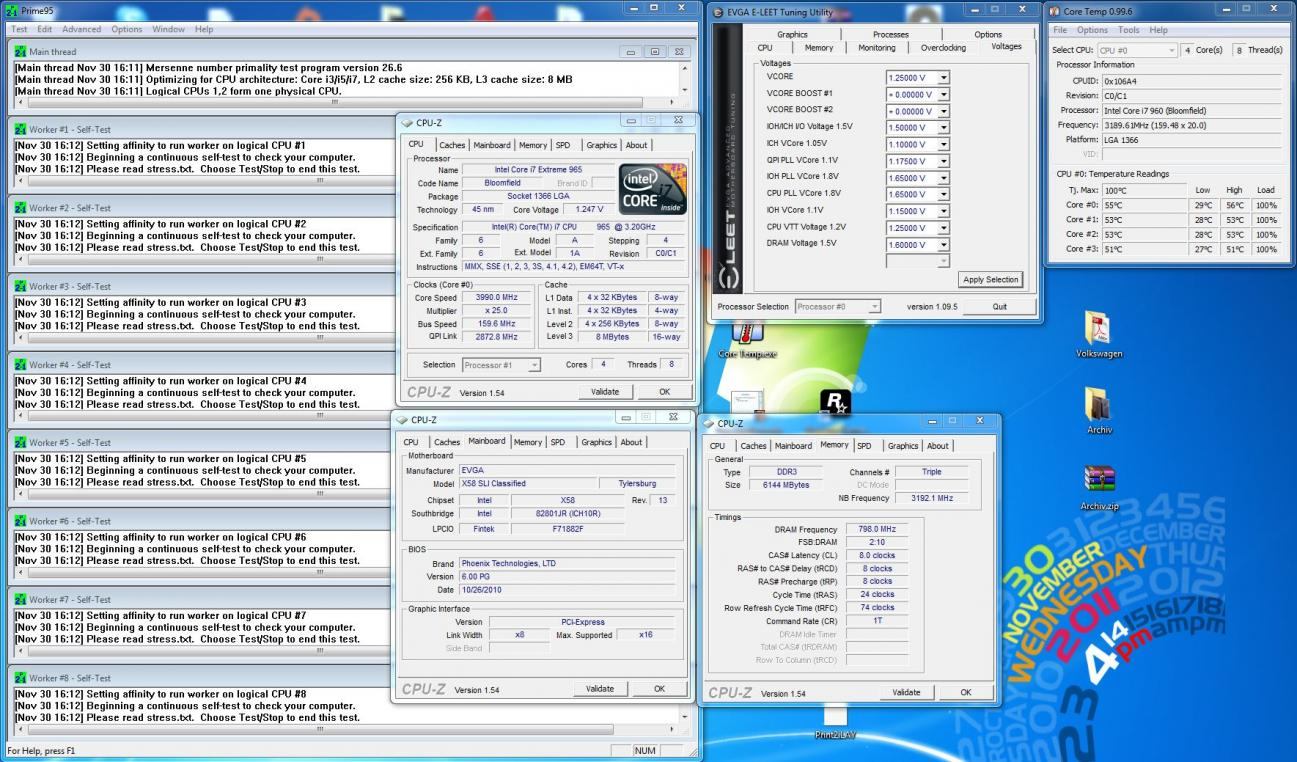Screen dimensions: 1297x762
Task: Click the DRAM Frequency 798.0 MHz value
Action: coord(876,529)
